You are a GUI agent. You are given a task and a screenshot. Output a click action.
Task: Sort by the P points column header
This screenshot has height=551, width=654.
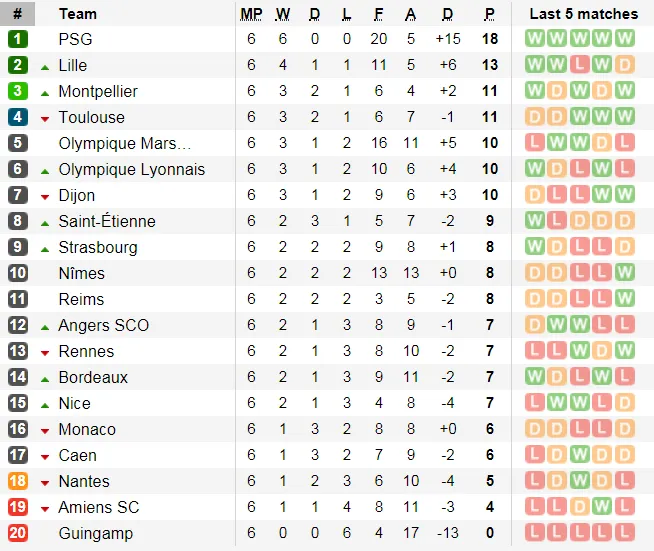point(490,14)
